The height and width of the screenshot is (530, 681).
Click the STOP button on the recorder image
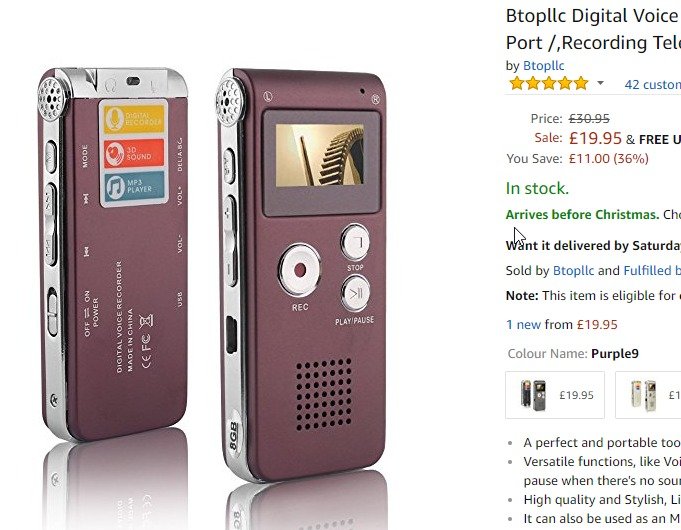tap(355, 242)
